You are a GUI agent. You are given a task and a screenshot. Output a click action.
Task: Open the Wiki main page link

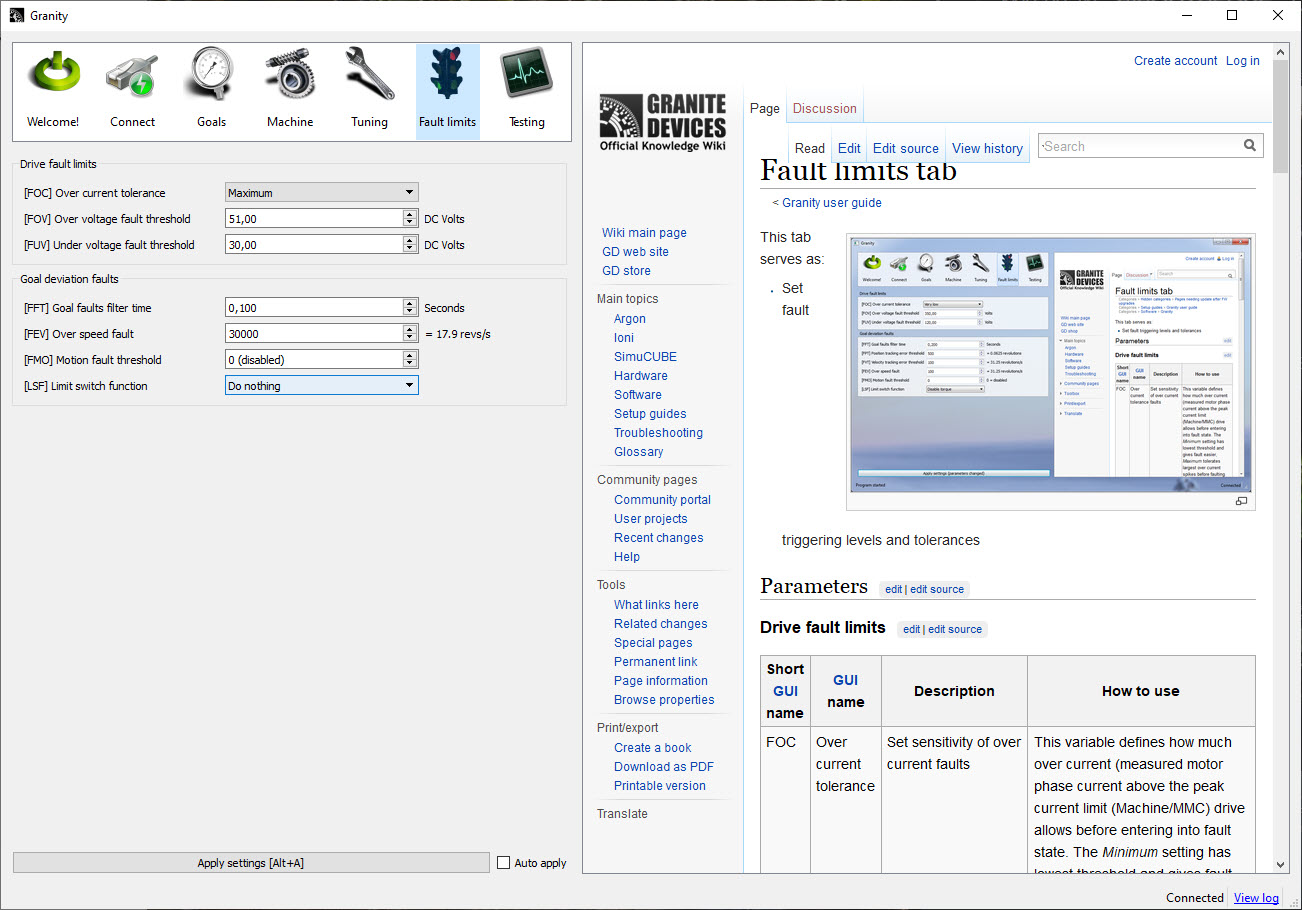pyautogui.click(x=644, y=233)
